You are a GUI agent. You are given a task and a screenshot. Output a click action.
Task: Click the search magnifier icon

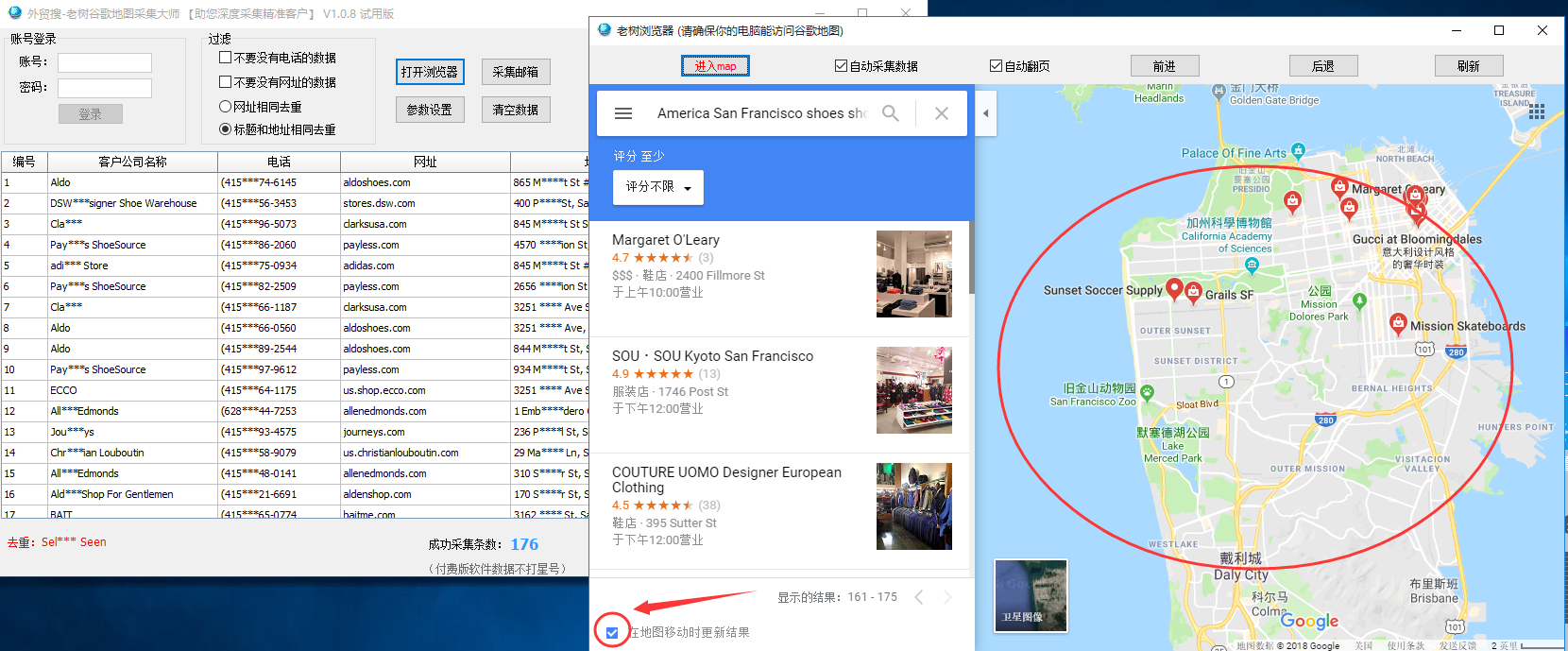click(x=890, y=113)
